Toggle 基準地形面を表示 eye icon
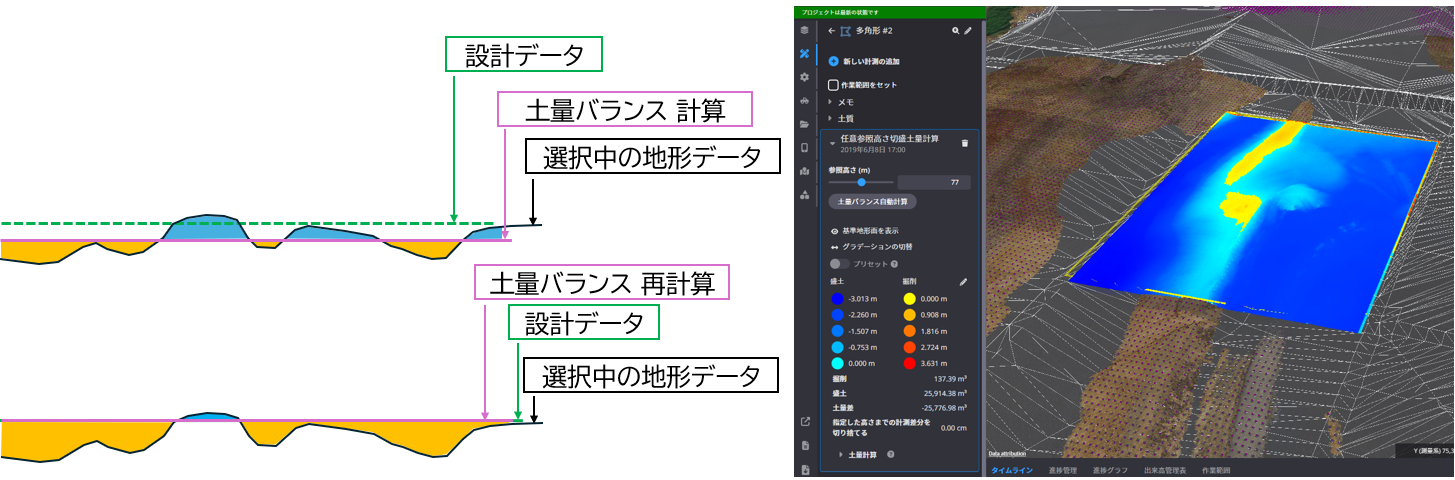Viewport: 1455px width, 480px height. coord(835,231)
